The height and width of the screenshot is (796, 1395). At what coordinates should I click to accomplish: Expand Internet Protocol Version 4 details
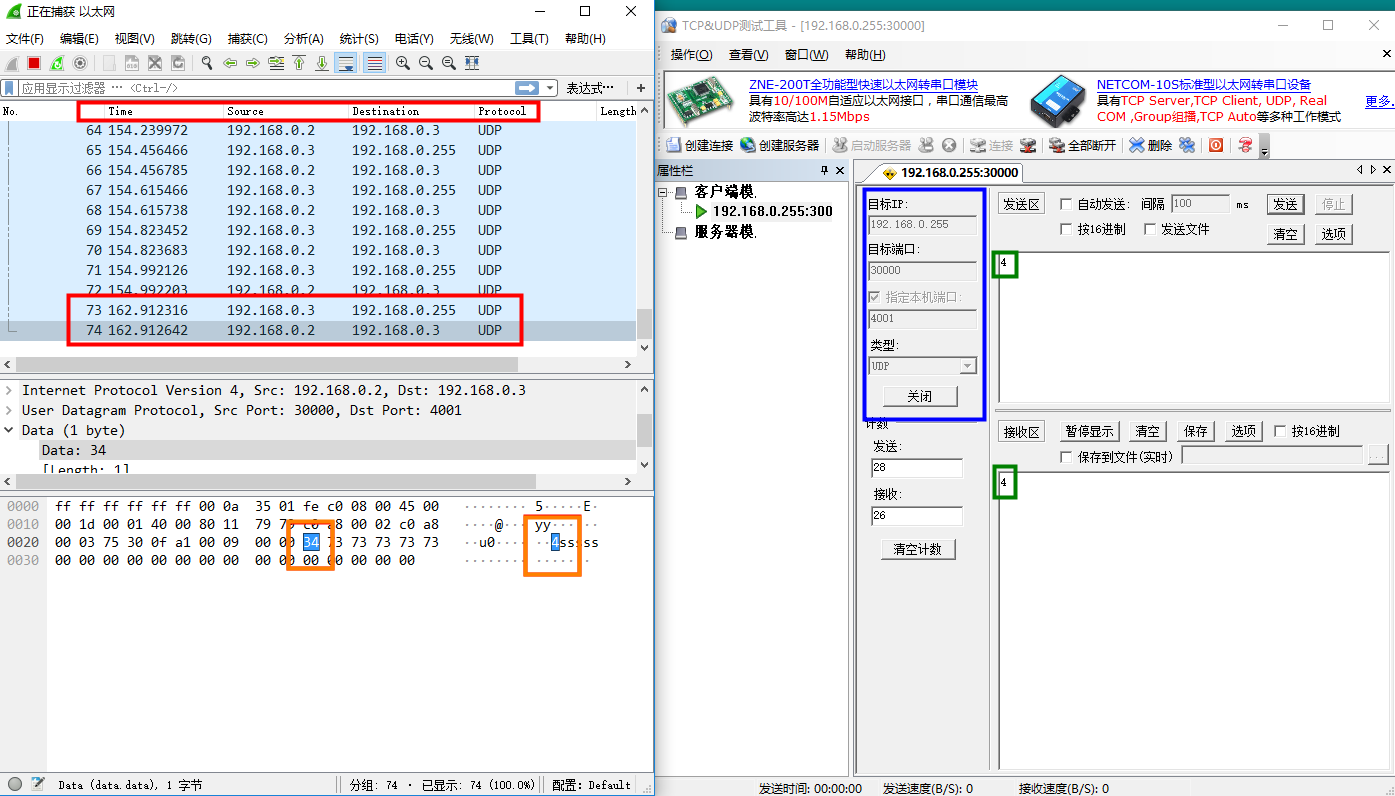click(10, 390)
